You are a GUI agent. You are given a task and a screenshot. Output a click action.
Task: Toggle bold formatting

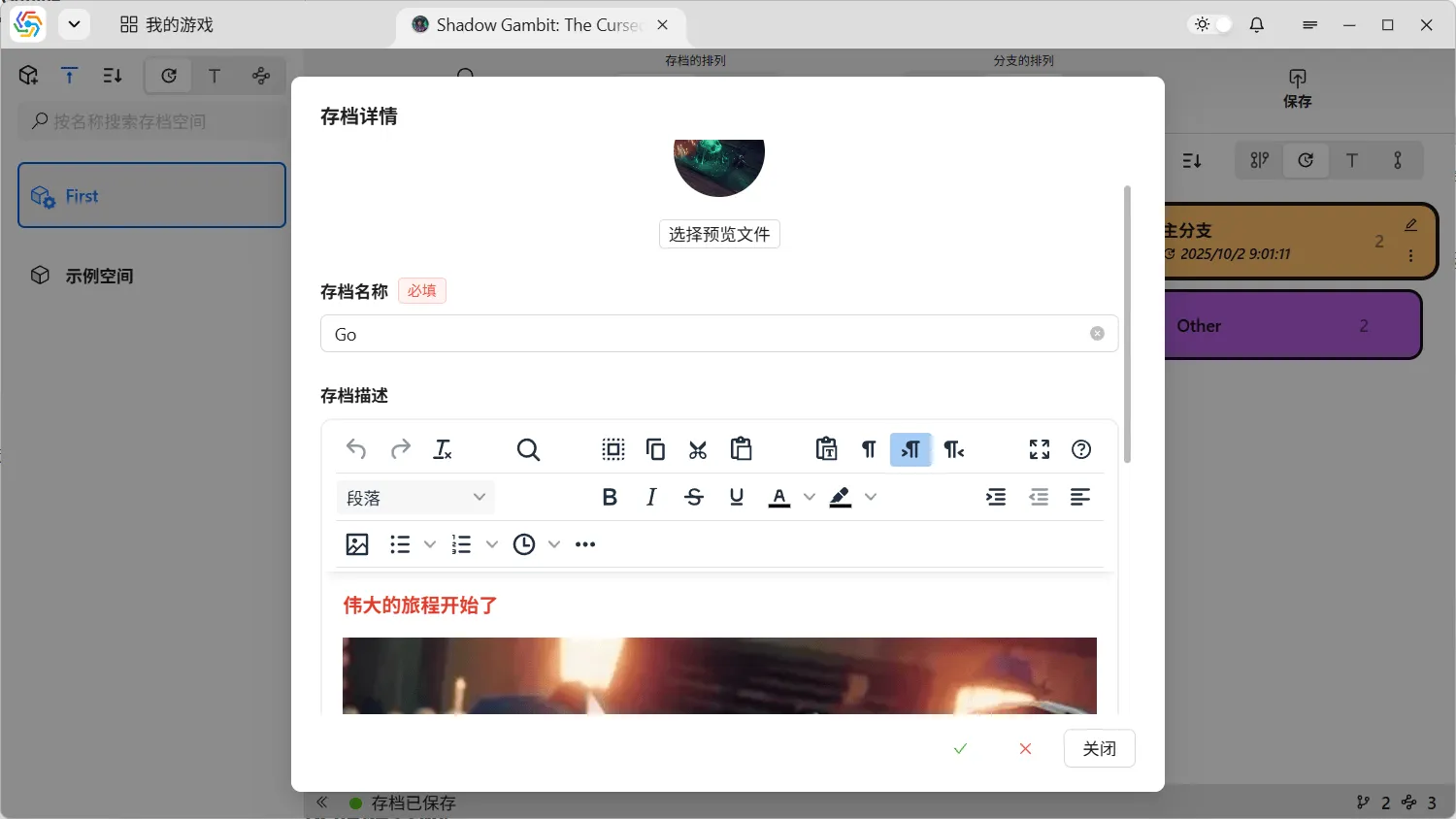point(610,497)
